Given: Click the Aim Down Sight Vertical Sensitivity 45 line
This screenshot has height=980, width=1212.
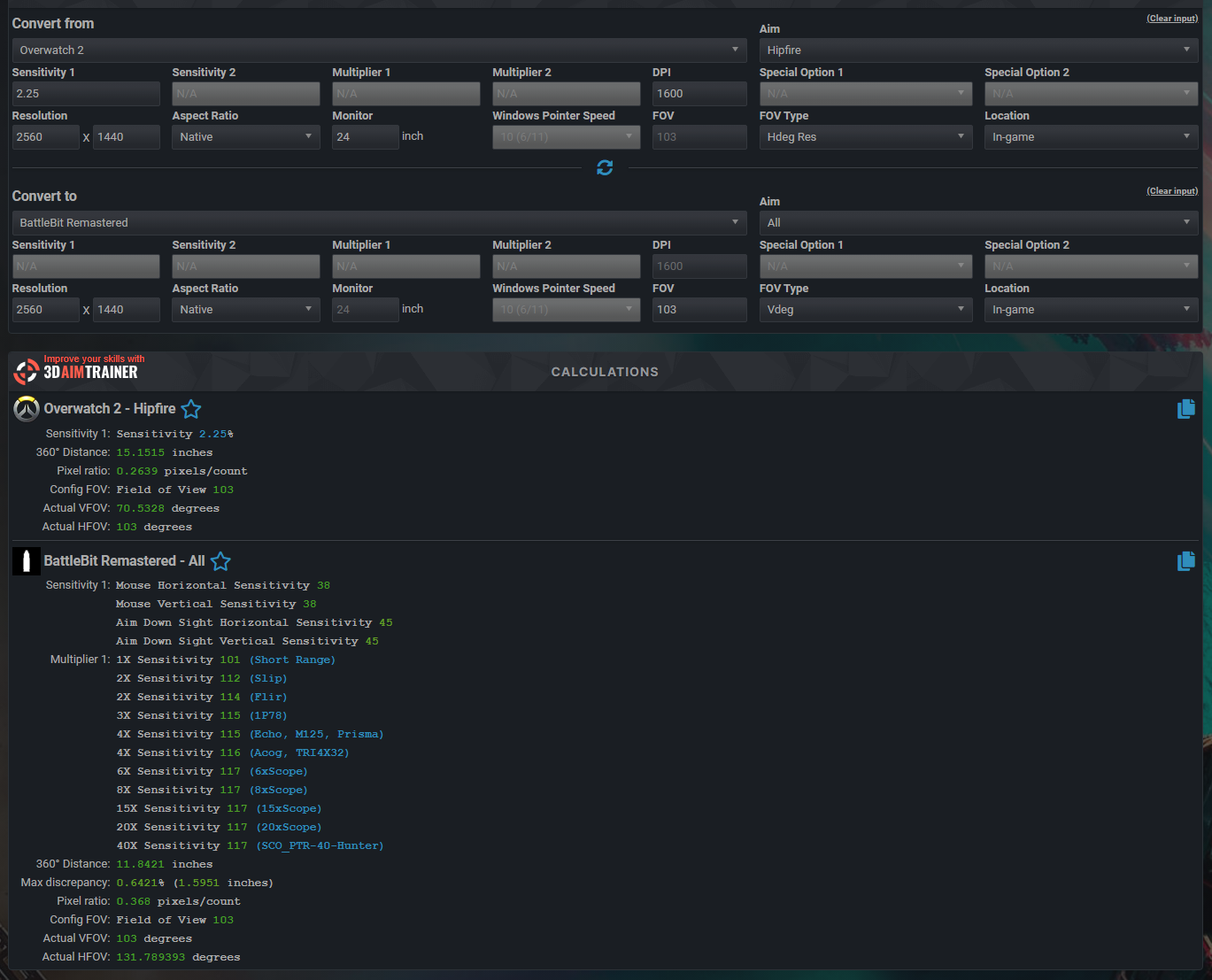Looking at the screenshot, I should [x=247, y=641].
